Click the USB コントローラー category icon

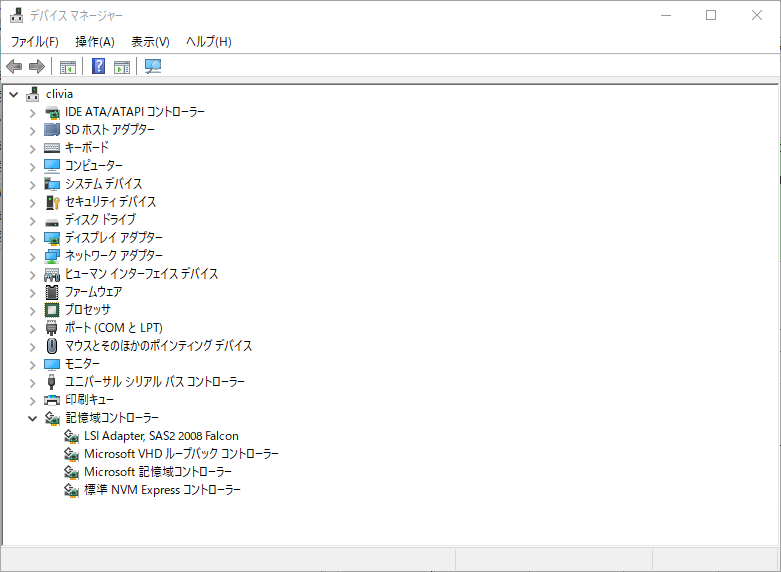[x=51, y=382]
